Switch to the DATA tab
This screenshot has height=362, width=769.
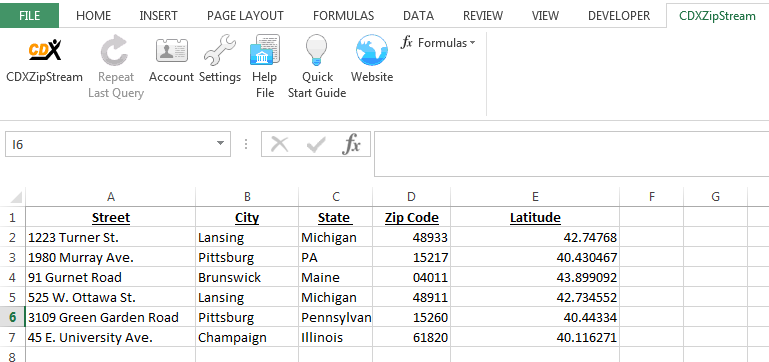coord(418,16)
